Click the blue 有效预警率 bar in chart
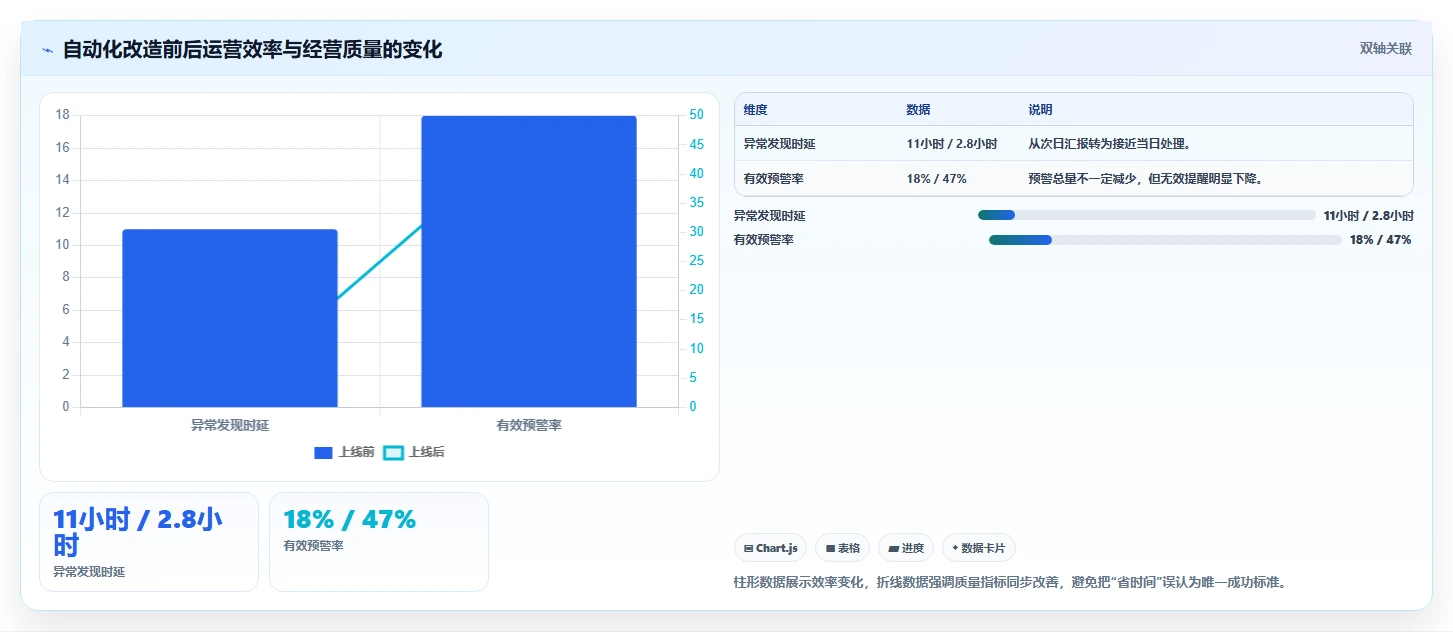 (x=529, y=261)
